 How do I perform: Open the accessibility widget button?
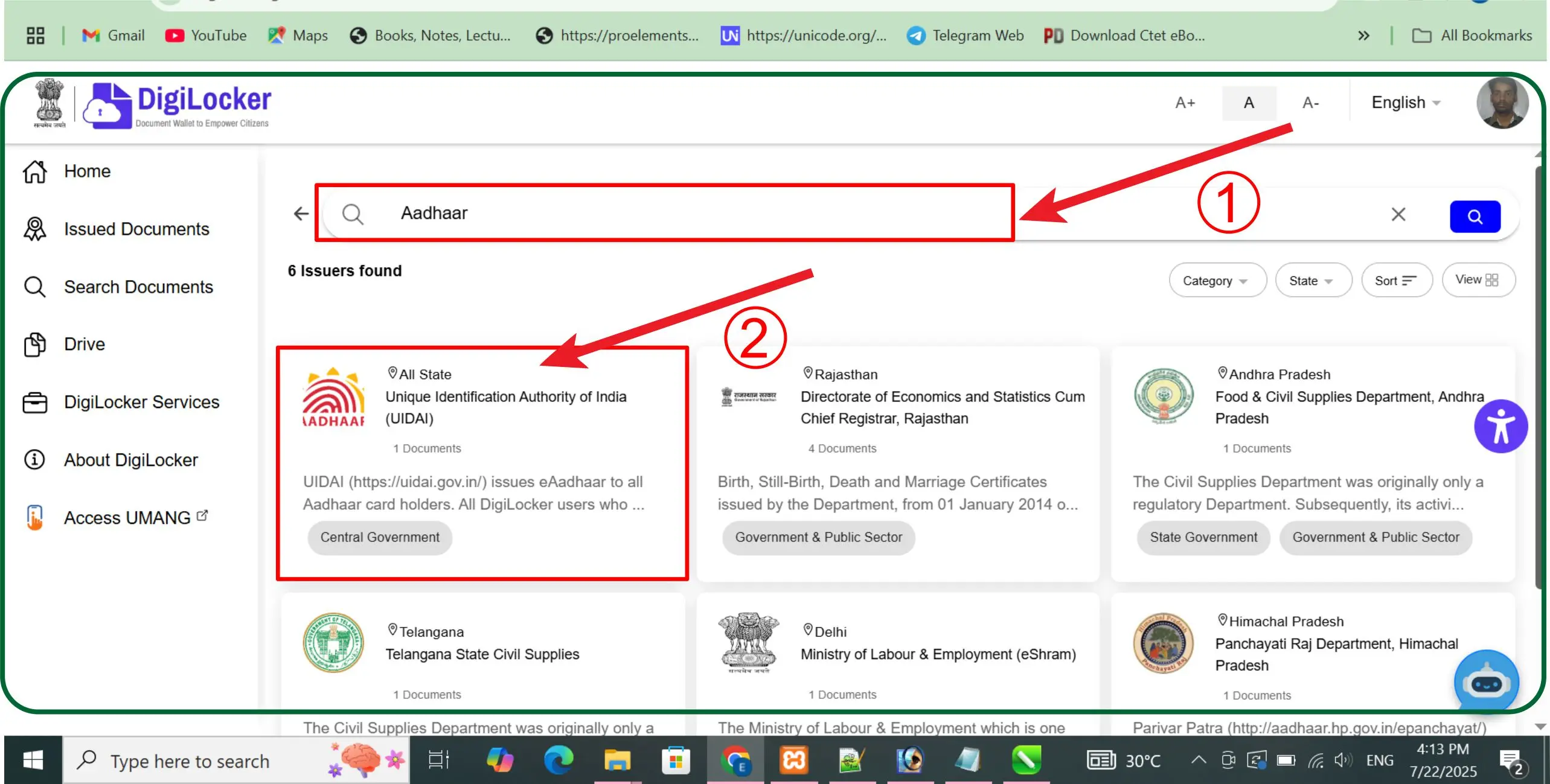1501,426
